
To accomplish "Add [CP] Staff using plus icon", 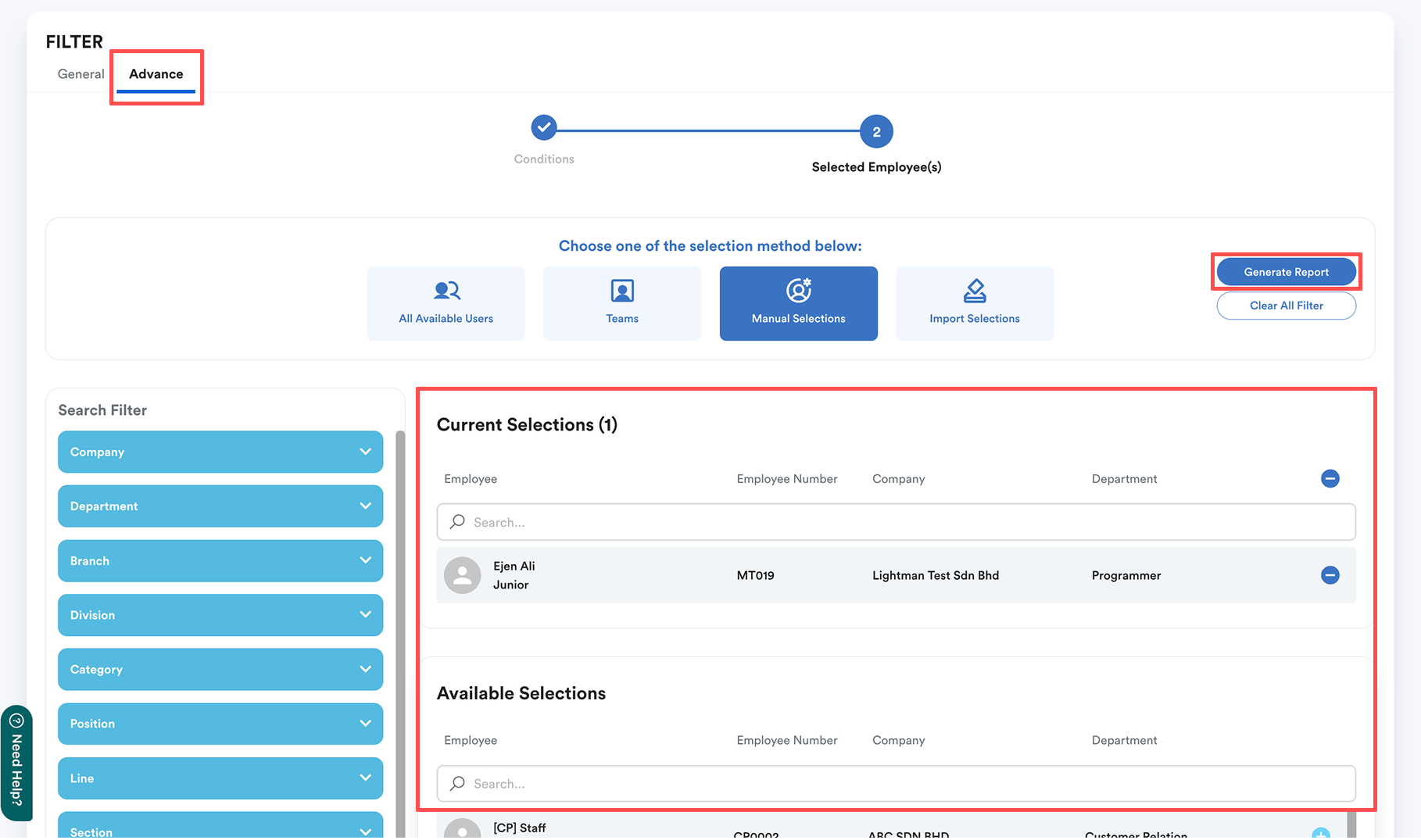I will coord(1321,834).
